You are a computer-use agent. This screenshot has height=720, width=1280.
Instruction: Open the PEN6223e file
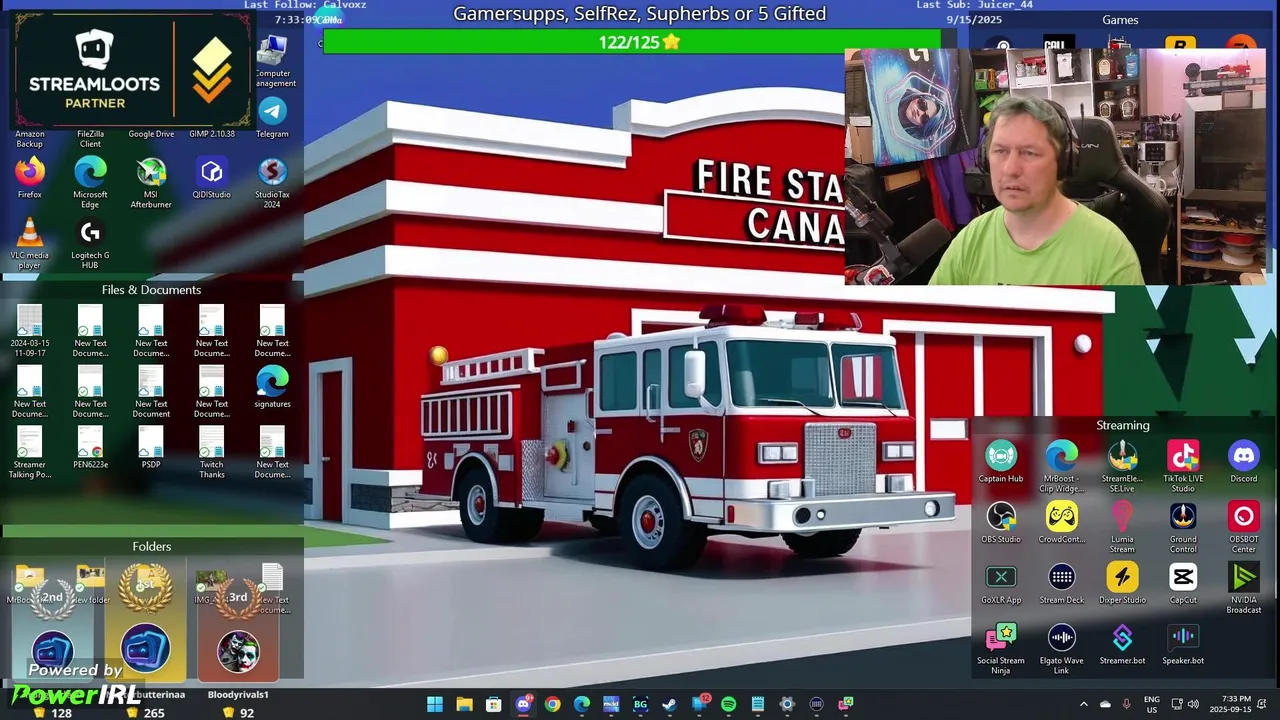tap(90, 447)
